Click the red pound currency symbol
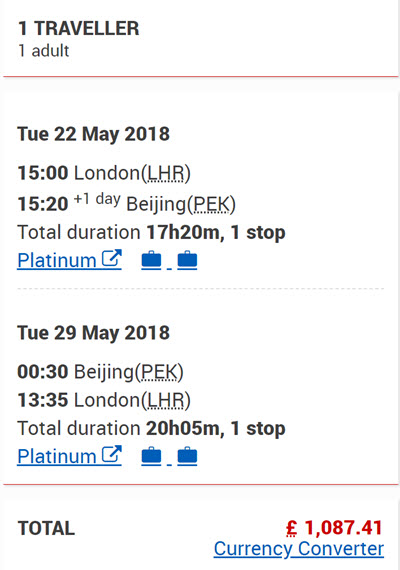Image resolution: width=400 pixels, height=570 pixels. pyautogui.click(x=292, y=528)
